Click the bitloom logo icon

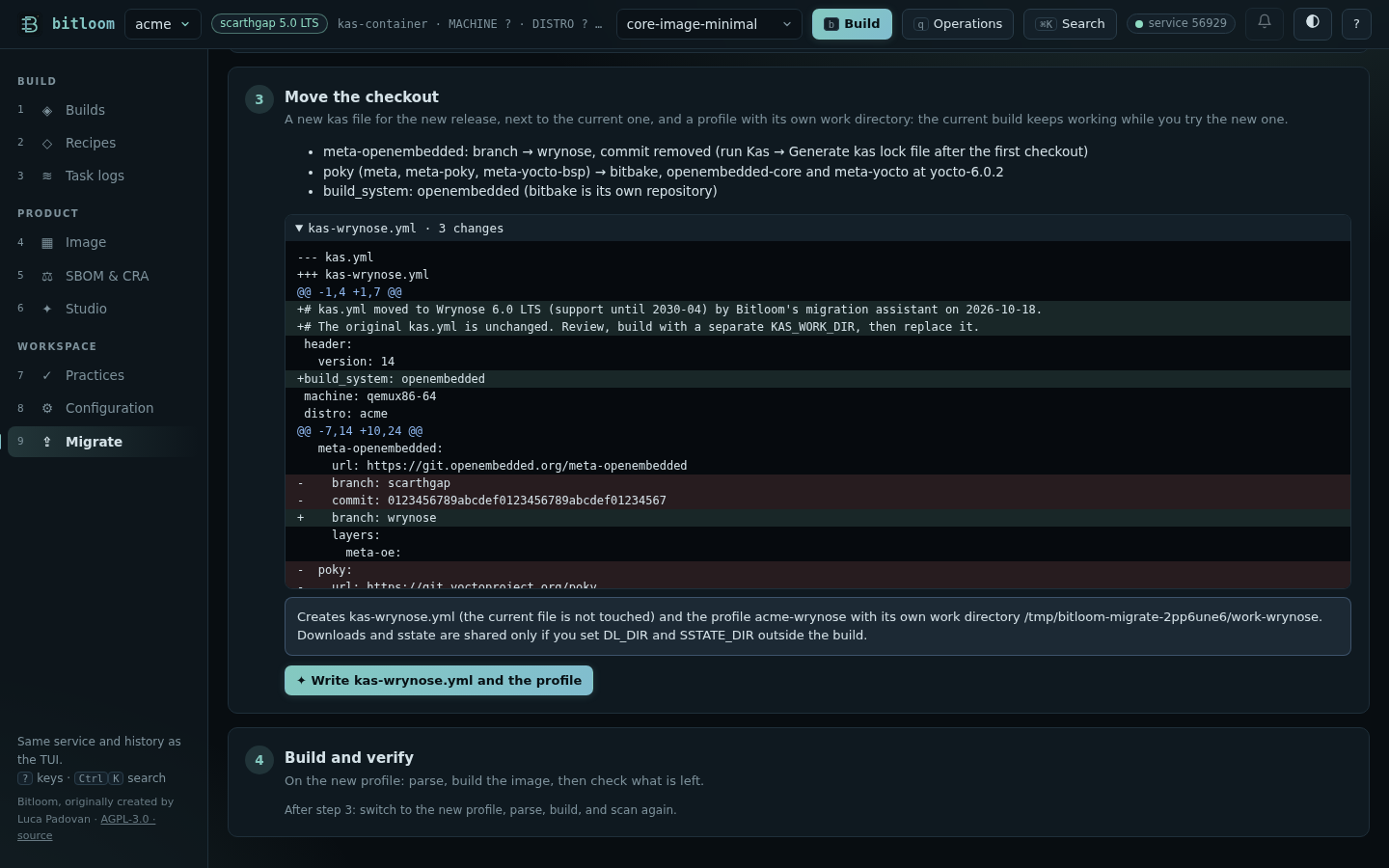click(x=30, y=24)
